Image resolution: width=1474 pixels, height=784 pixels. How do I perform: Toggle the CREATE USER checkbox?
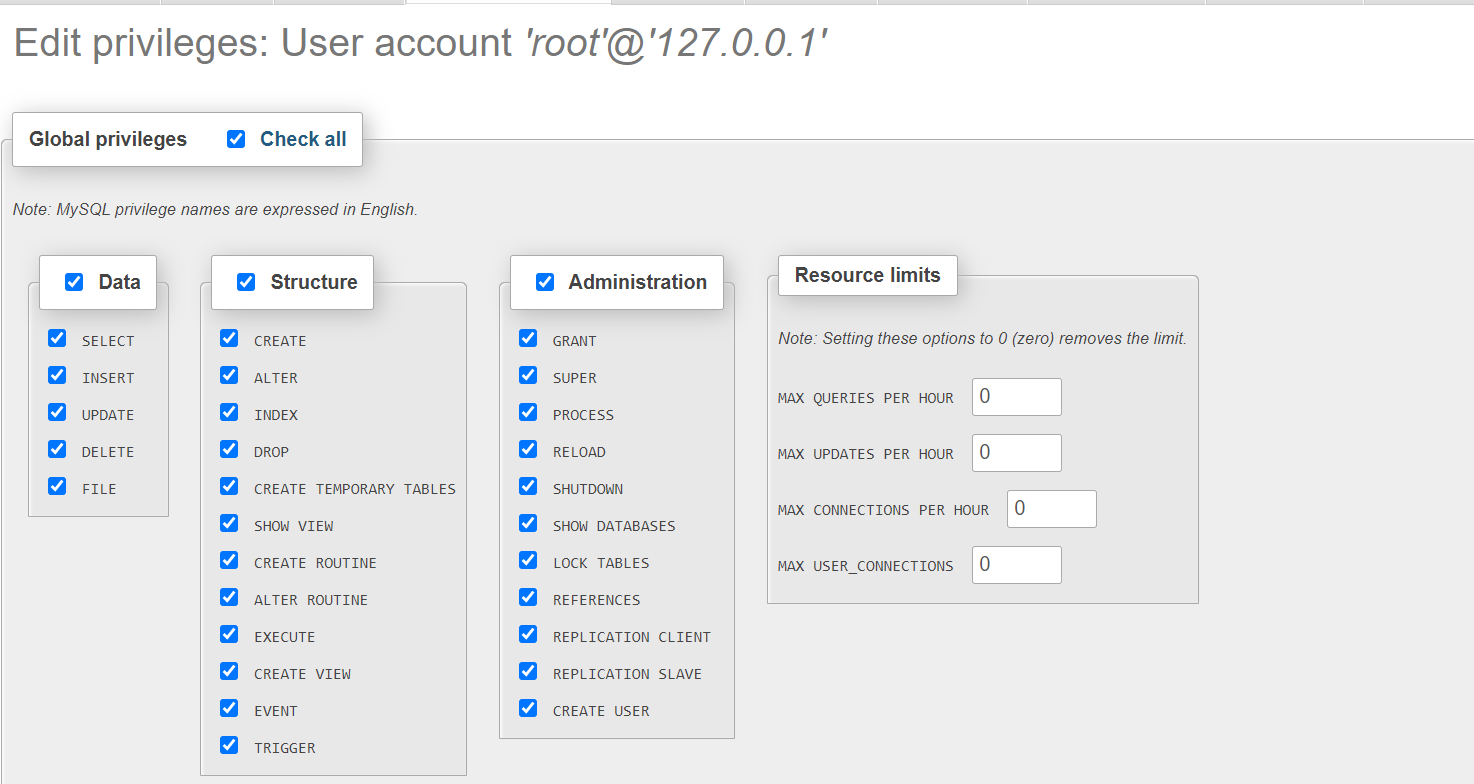pyautogui.click(x=528, y=708)
